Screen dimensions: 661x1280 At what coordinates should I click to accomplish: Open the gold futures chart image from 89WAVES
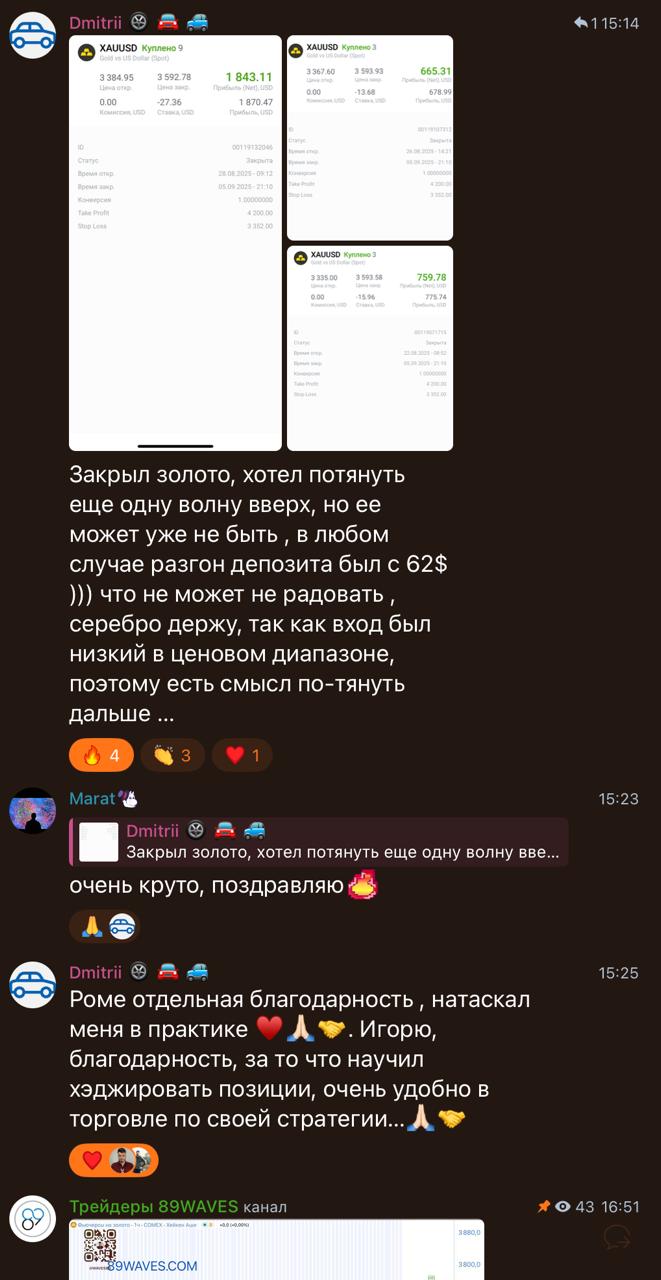point(276,1249)
